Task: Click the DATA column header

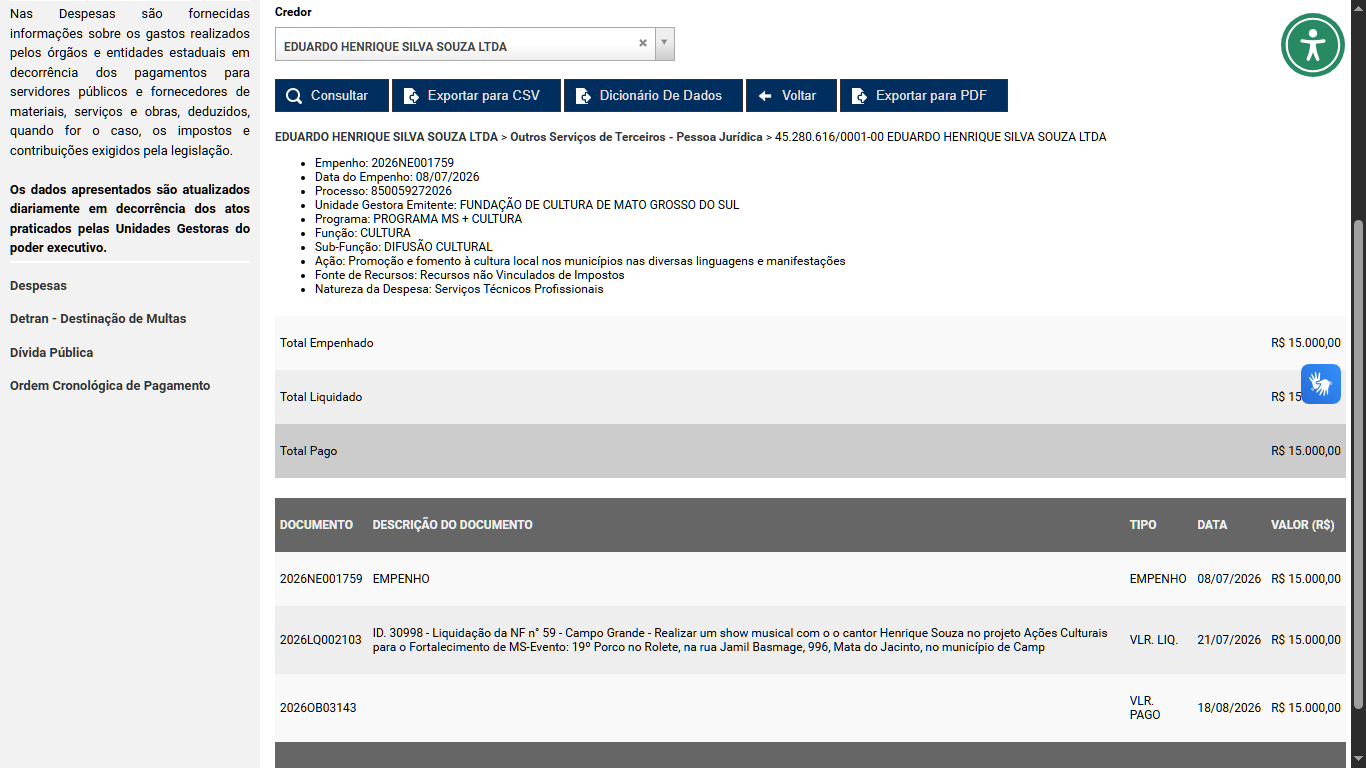Action: tap(1212, 525)
